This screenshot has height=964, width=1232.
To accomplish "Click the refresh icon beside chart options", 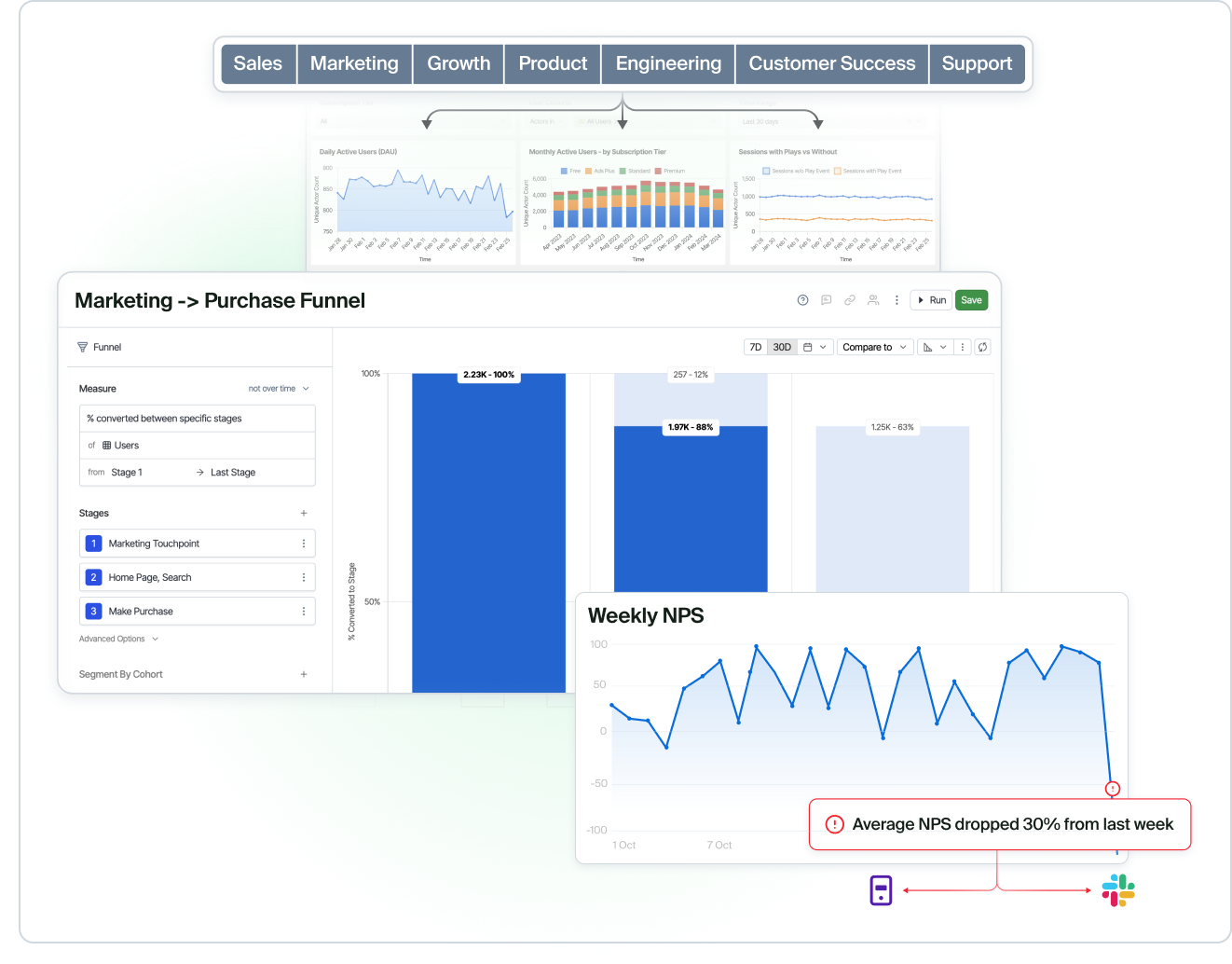I will (x=982, y=347).
